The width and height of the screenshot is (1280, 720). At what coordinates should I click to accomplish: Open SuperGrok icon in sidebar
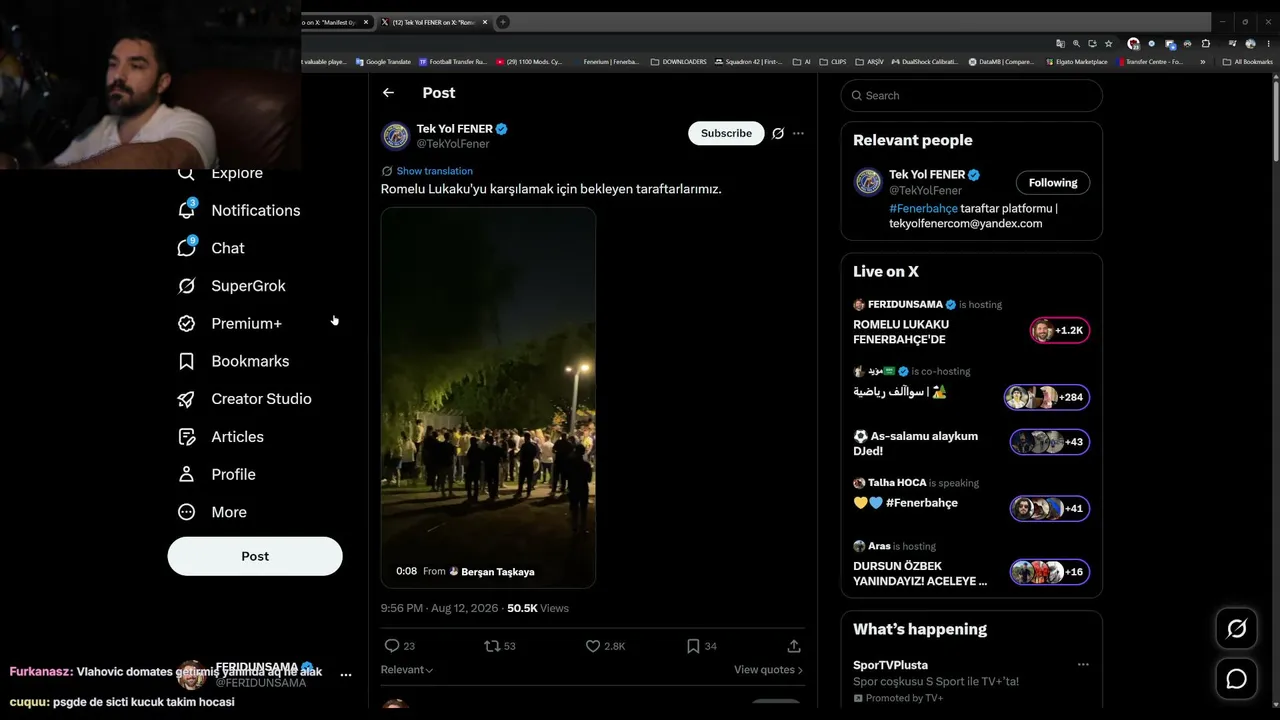click(186, 286)
